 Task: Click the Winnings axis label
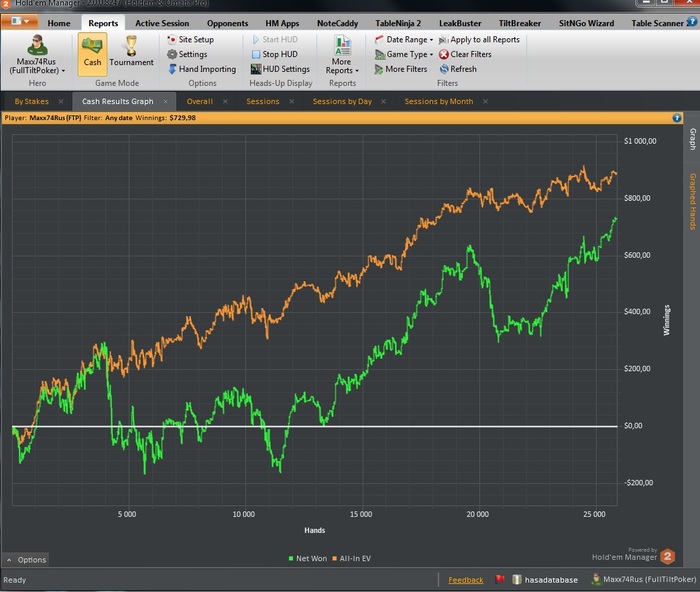click(x=667, y=320)
